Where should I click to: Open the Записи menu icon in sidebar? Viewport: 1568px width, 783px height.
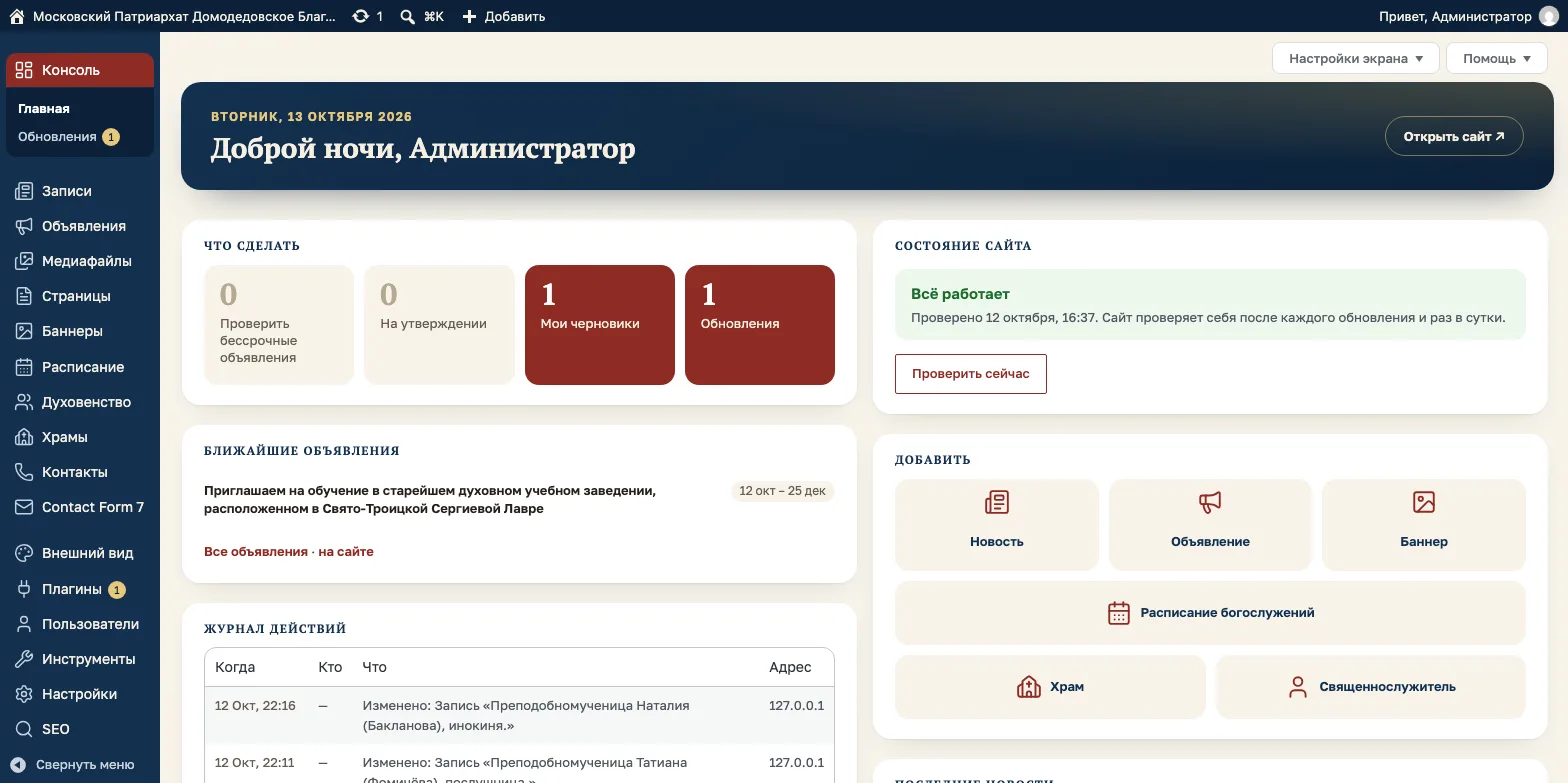point(24,191)
